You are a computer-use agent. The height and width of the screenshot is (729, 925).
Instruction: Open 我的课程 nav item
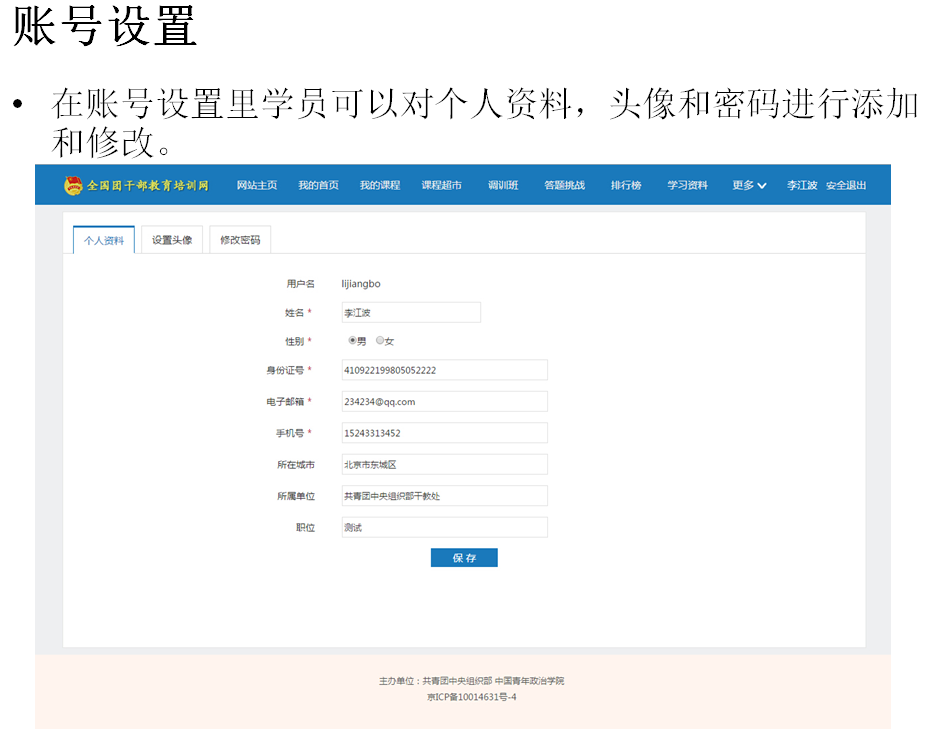click(380, 185)
